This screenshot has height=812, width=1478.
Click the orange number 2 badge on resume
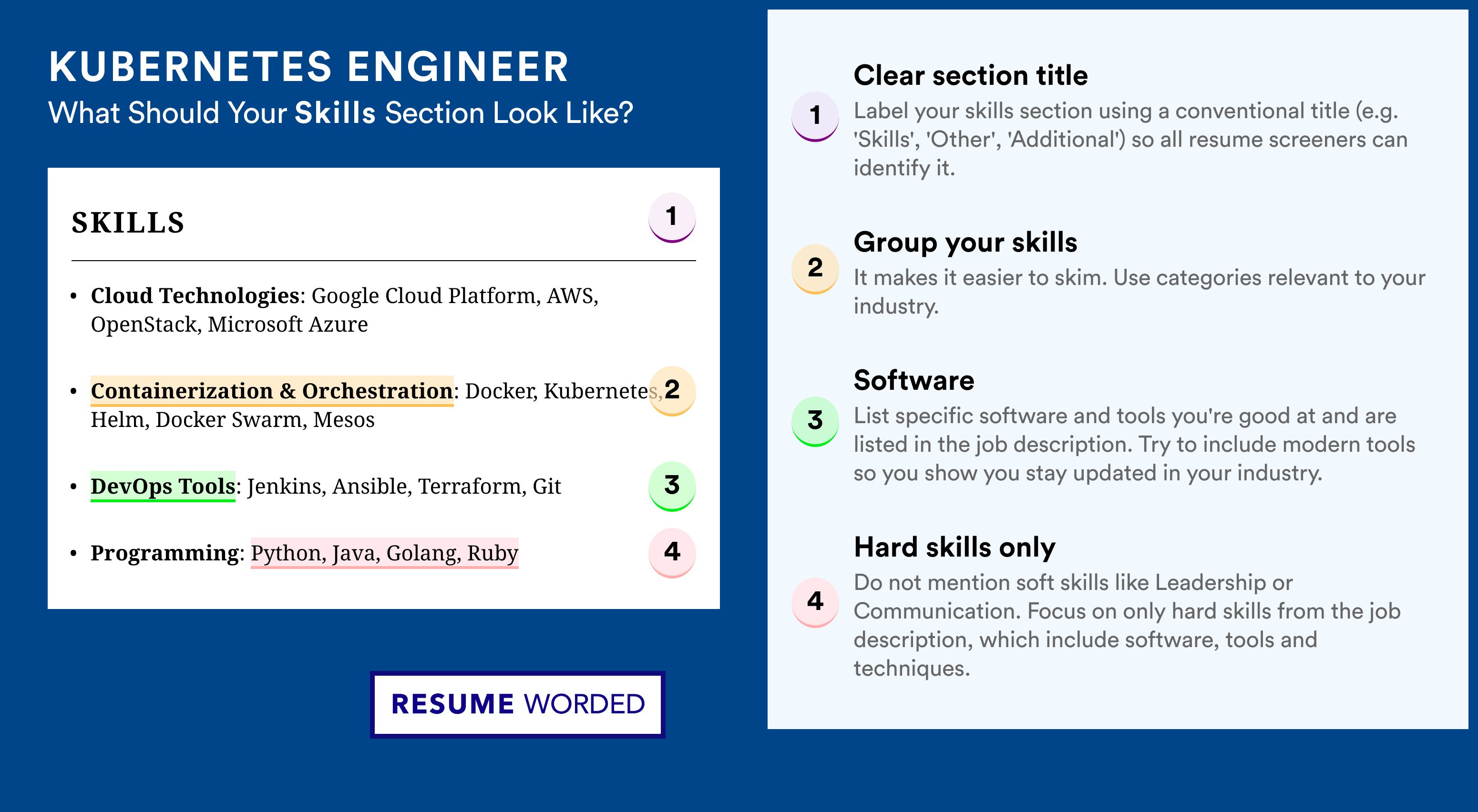click(672, 391)
